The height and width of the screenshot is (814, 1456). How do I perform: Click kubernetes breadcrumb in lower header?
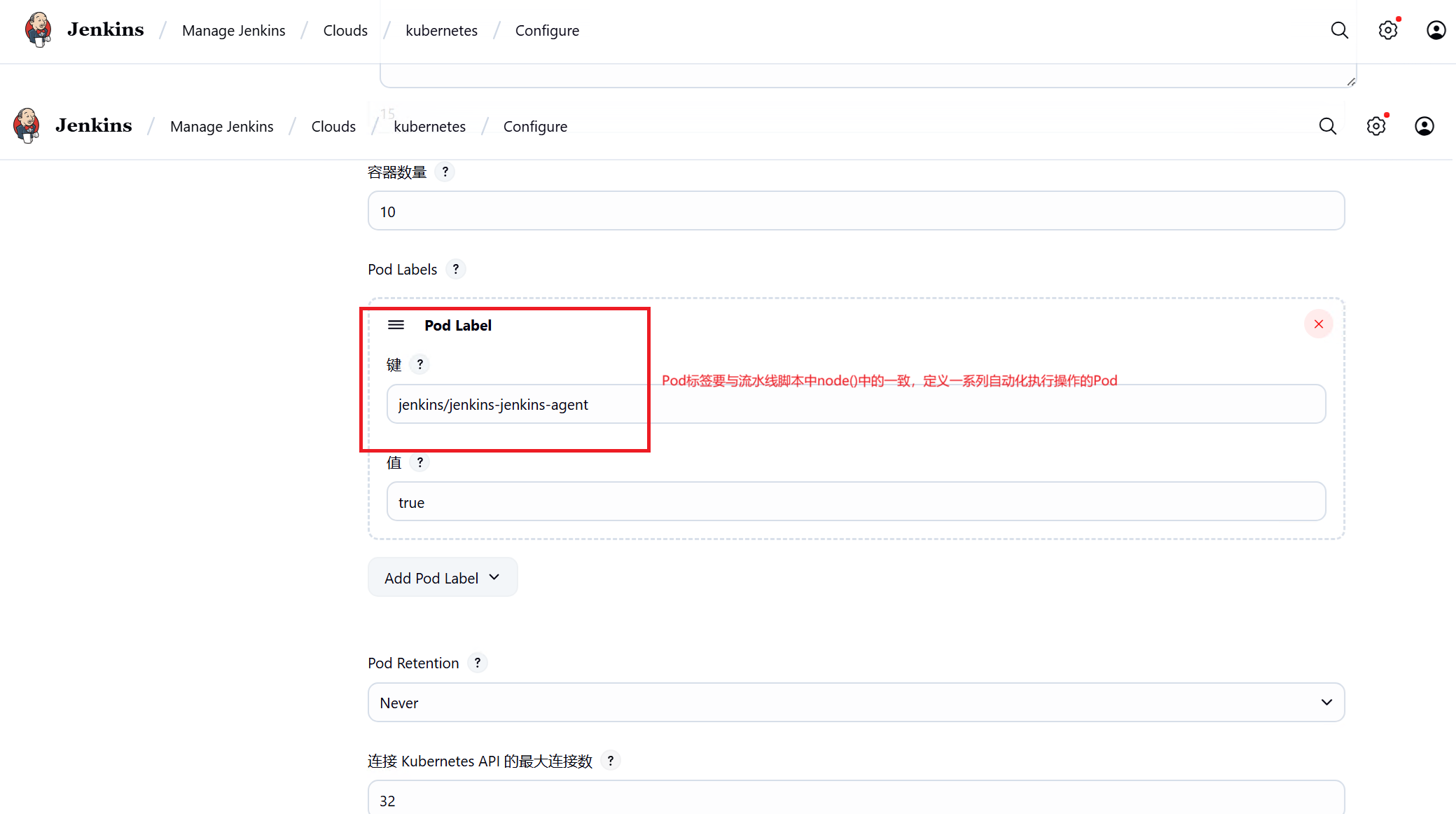coord(429,127)
